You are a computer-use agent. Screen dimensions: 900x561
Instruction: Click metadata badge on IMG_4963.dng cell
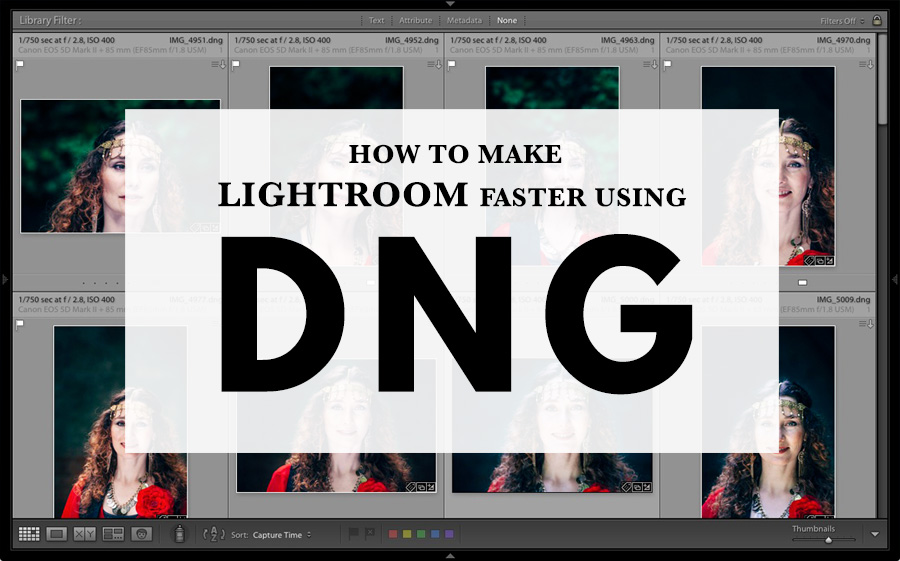(650, 64)
